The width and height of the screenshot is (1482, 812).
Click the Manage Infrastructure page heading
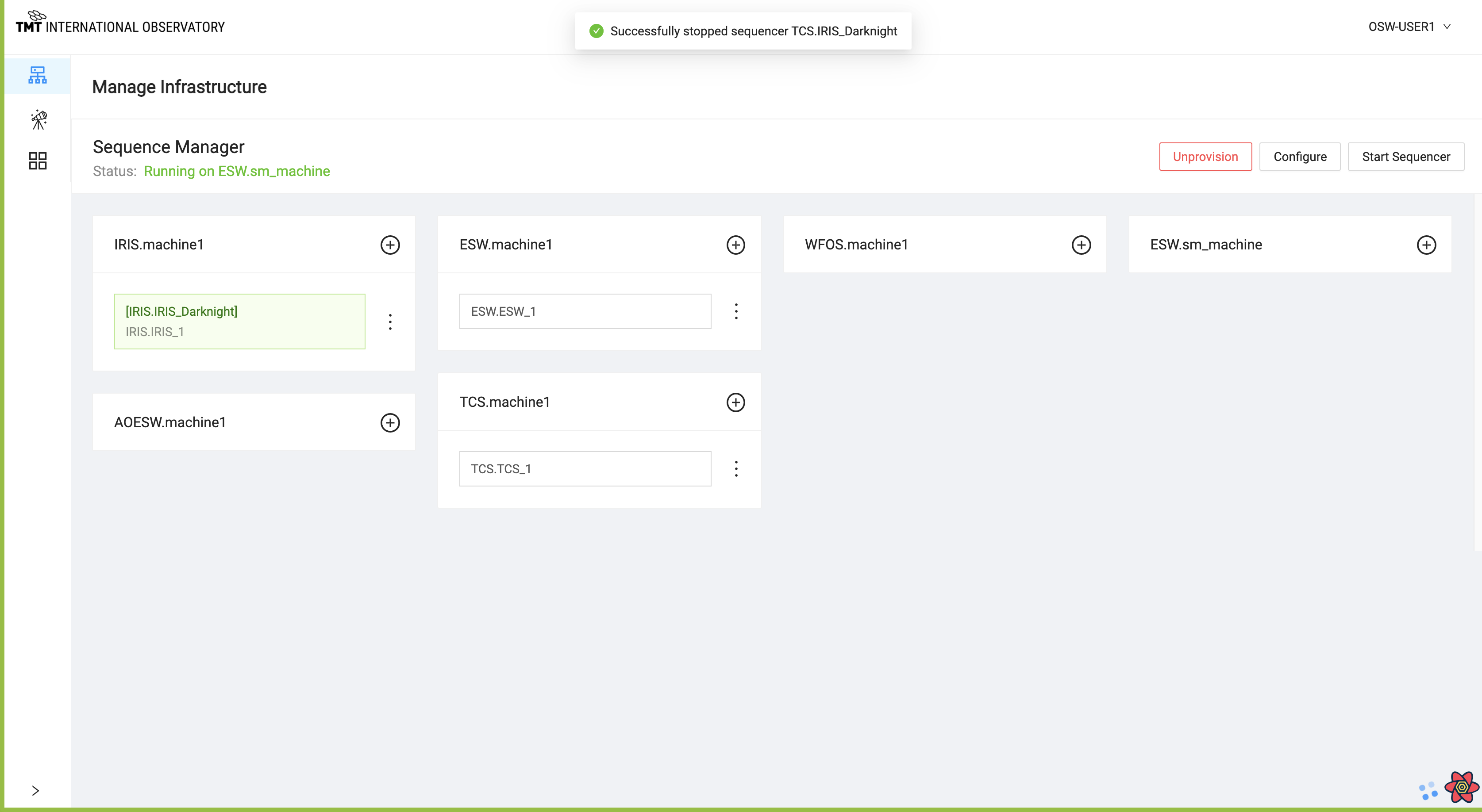tap(179, 87)
